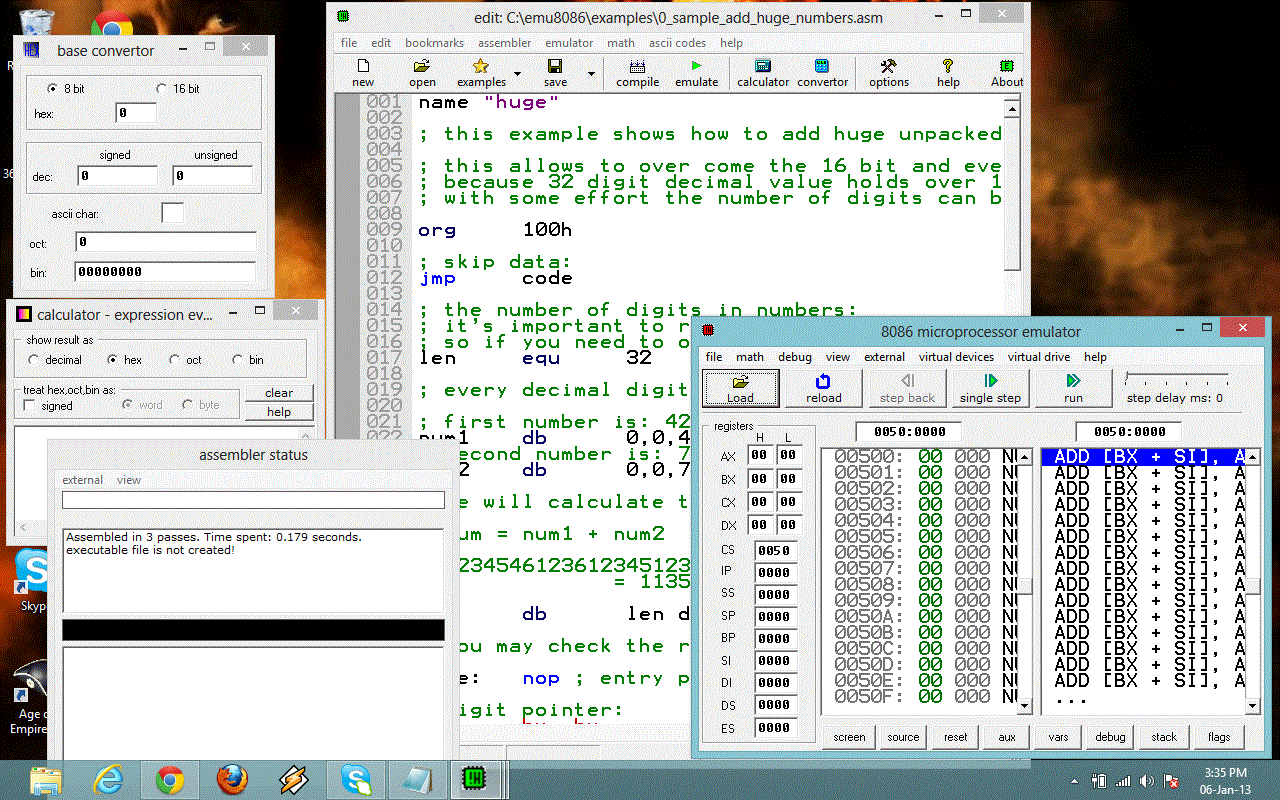Click the stack button in emulator
The height and width of the screenshot is (800, 1280).
click(1163, 737)
